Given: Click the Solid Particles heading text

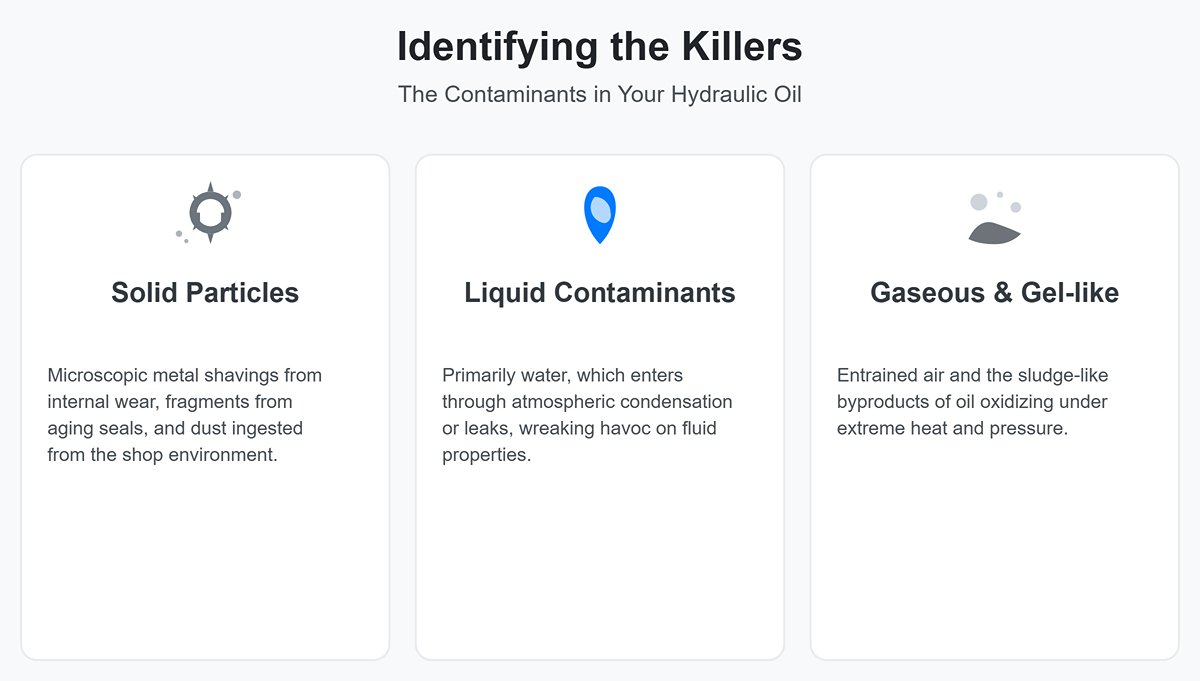Looking at the screenshot, I should [204, 293].
